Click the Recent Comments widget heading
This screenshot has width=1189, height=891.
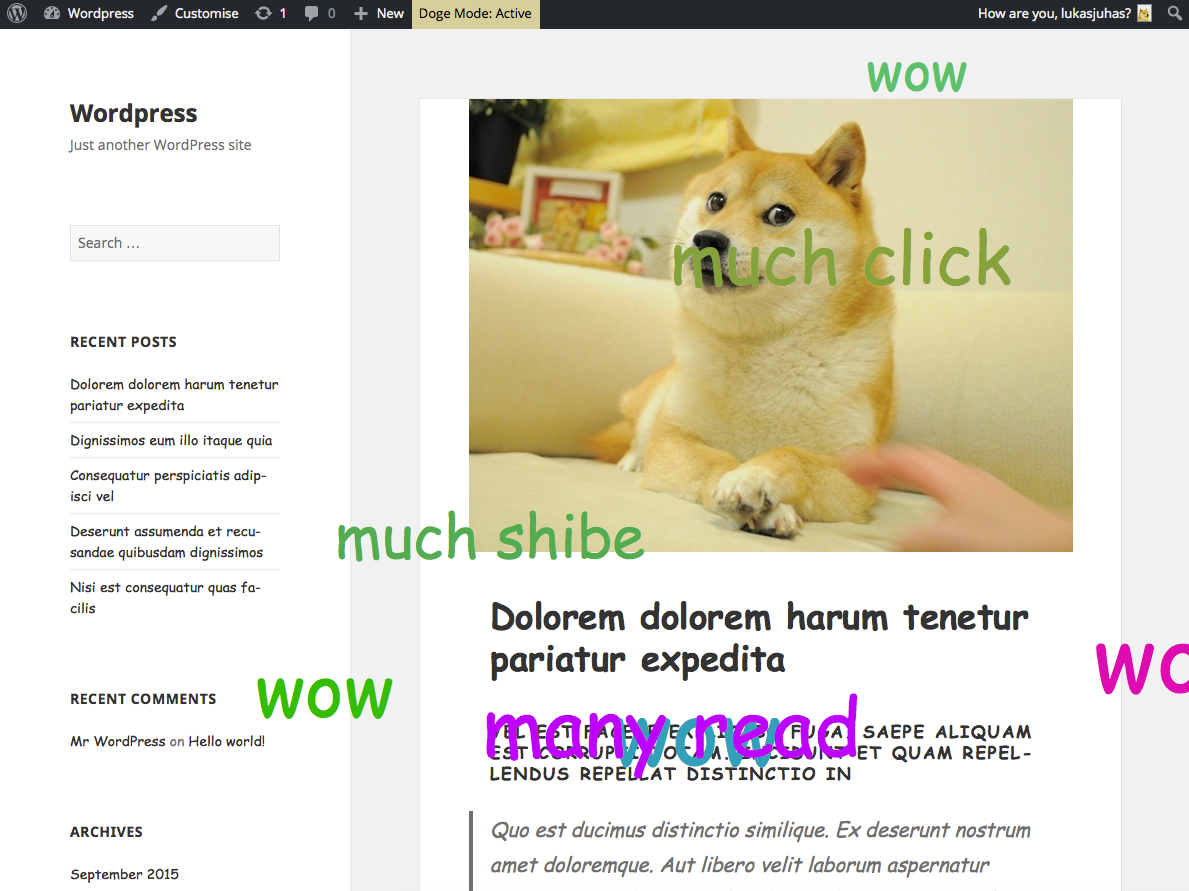click(x=143, y=699)
